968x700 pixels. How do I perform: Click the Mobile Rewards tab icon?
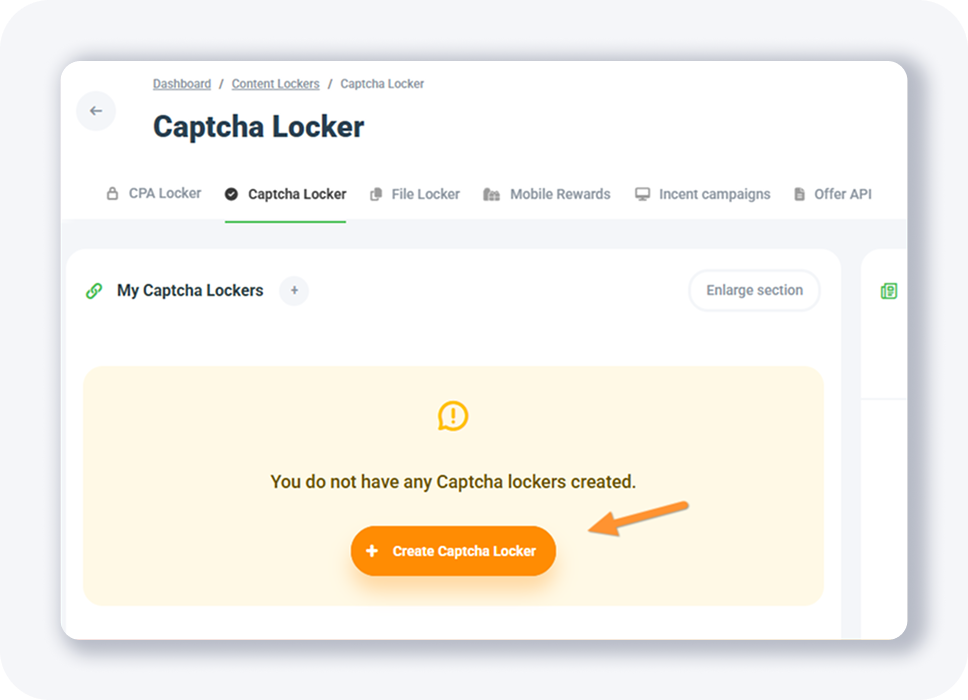click(491, 194)
